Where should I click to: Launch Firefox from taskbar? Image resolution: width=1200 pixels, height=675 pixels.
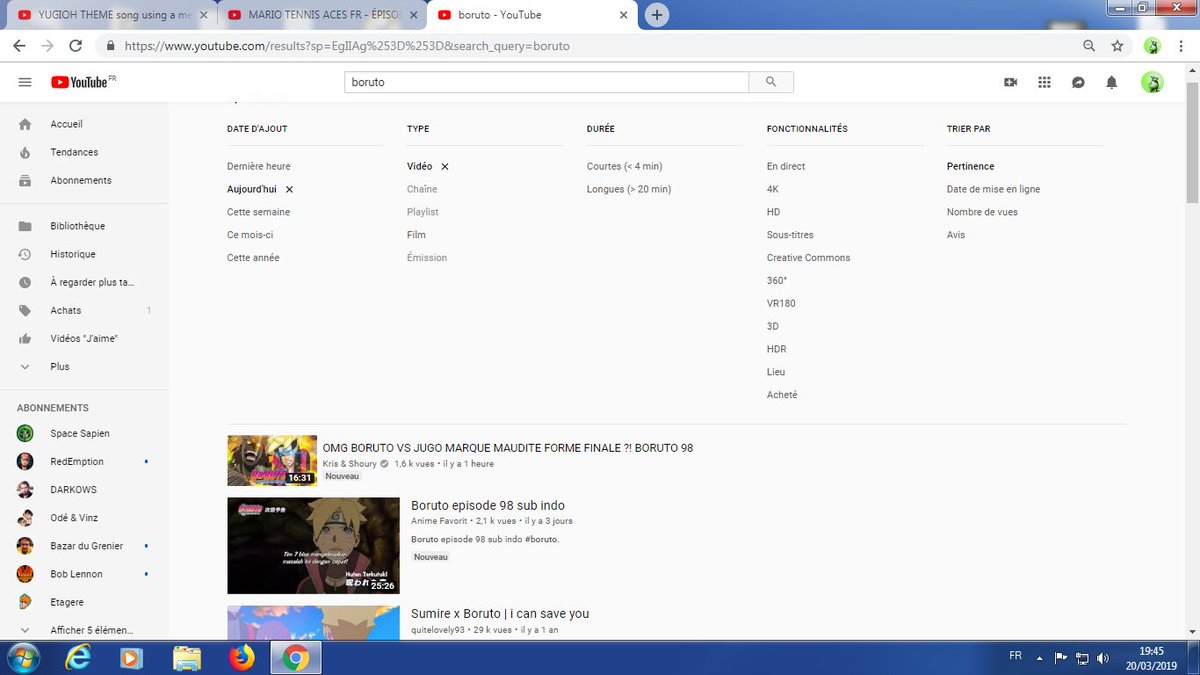coord(241,658)
